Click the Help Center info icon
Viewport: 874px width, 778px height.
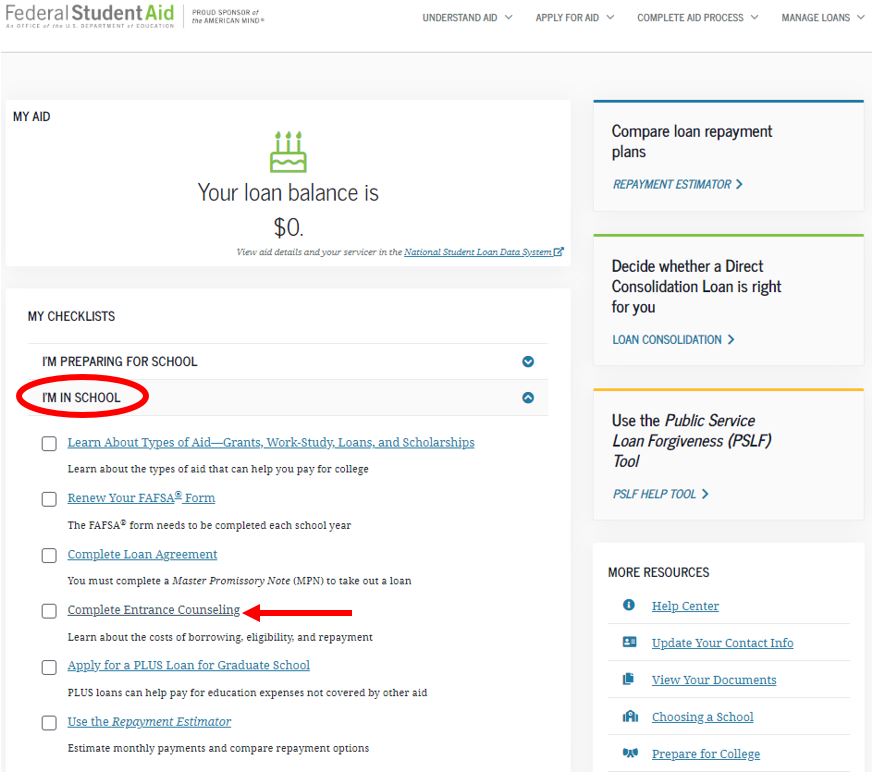pyautogui.click(x=629, y=605)
